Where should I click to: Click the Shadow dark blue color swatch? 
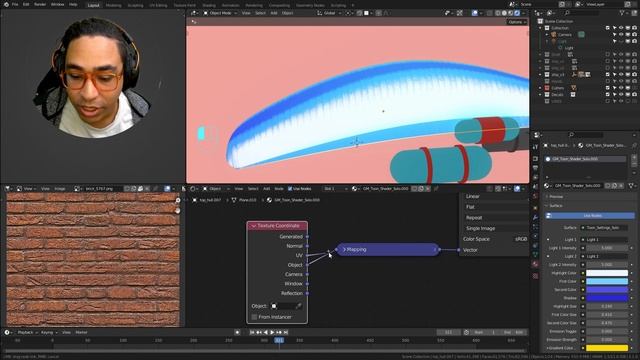pyautogui.click(x=607, y=298)
